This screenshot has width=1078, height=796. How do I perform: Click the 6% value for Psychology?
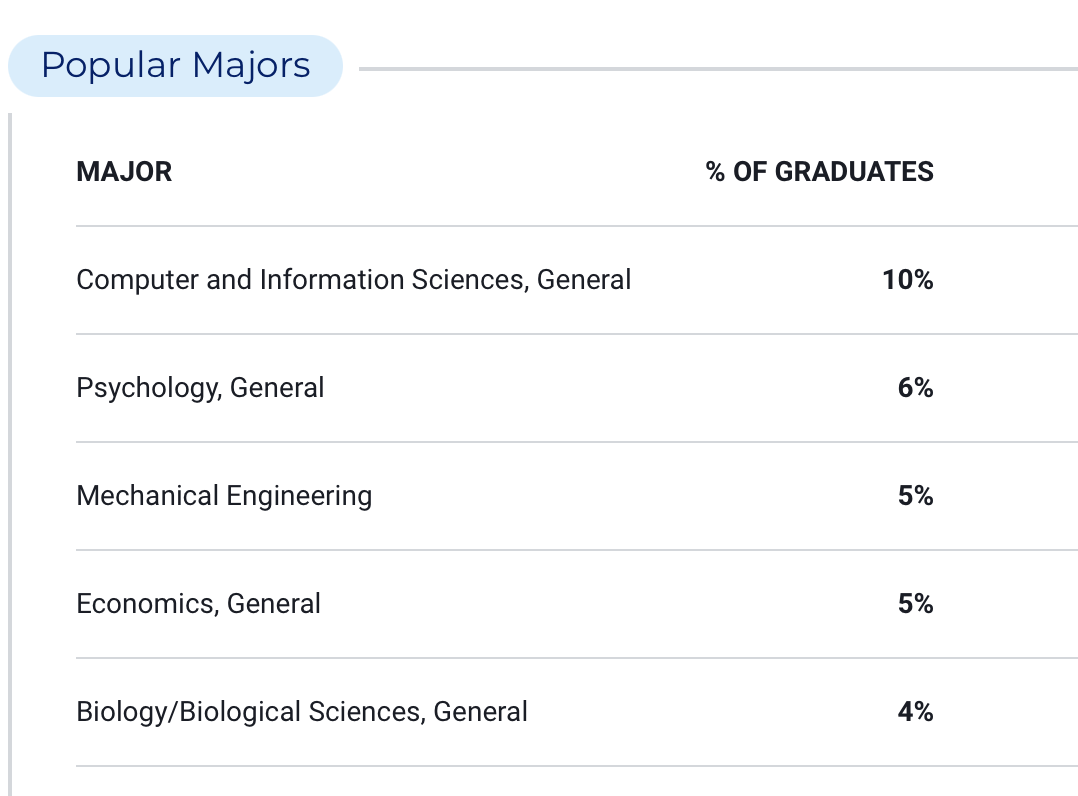click(x=916, y=388)
